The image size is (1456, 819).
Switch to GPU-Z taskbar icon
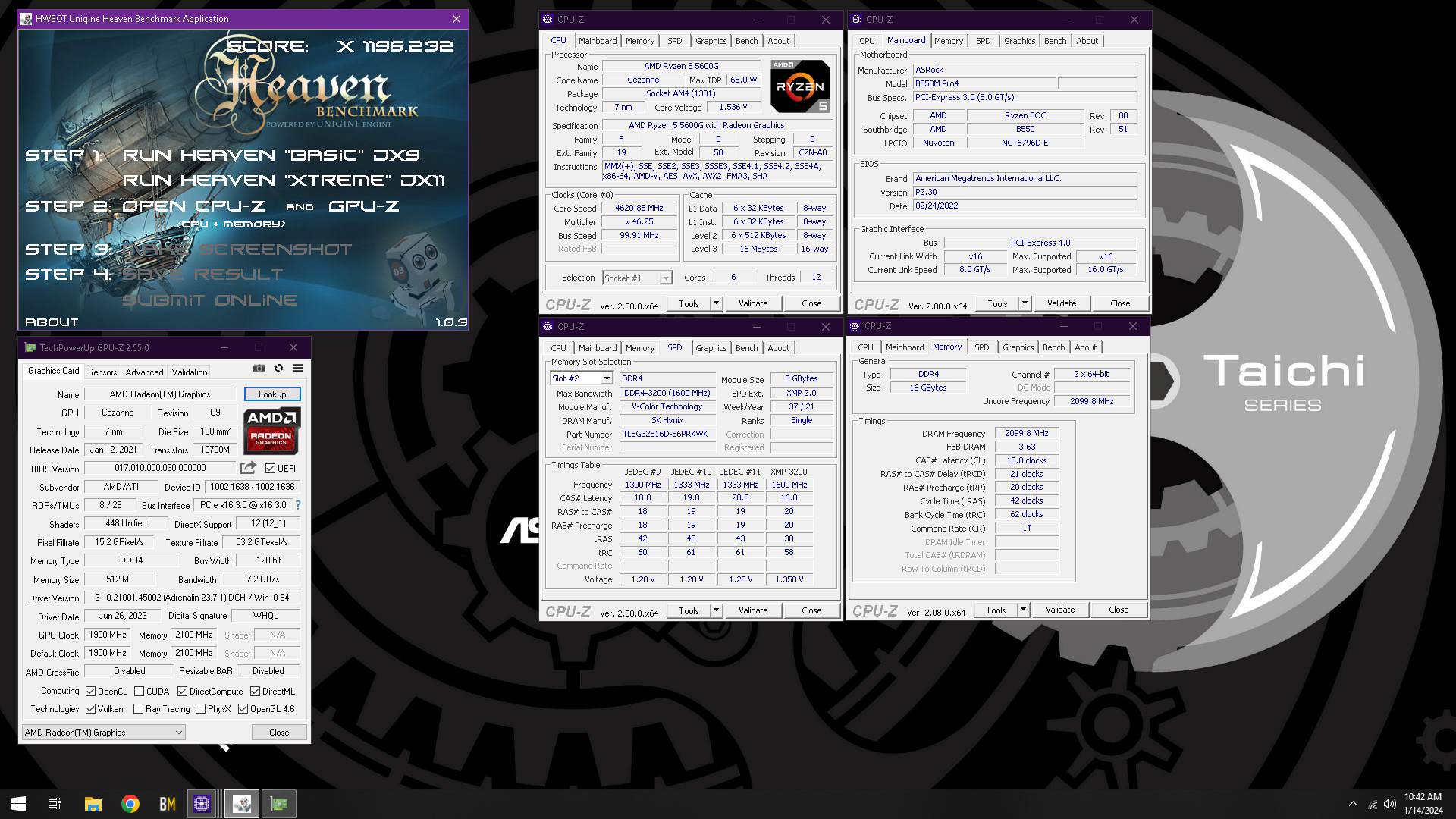click(x=279, y=804)
